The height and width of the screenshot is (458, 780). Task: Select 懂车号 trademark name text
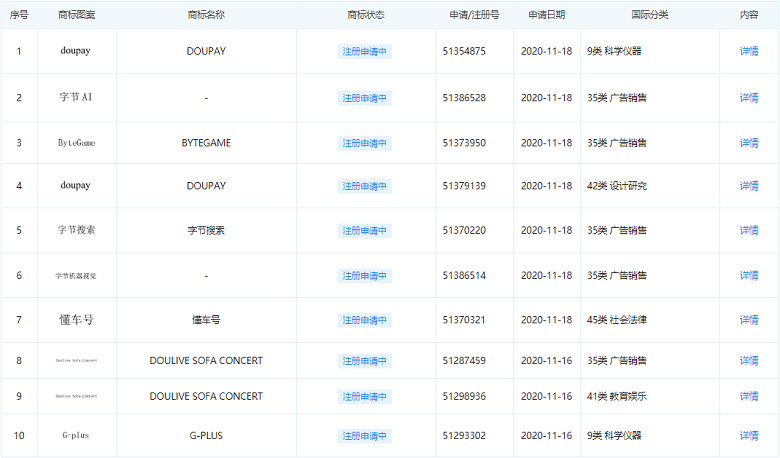206,320
